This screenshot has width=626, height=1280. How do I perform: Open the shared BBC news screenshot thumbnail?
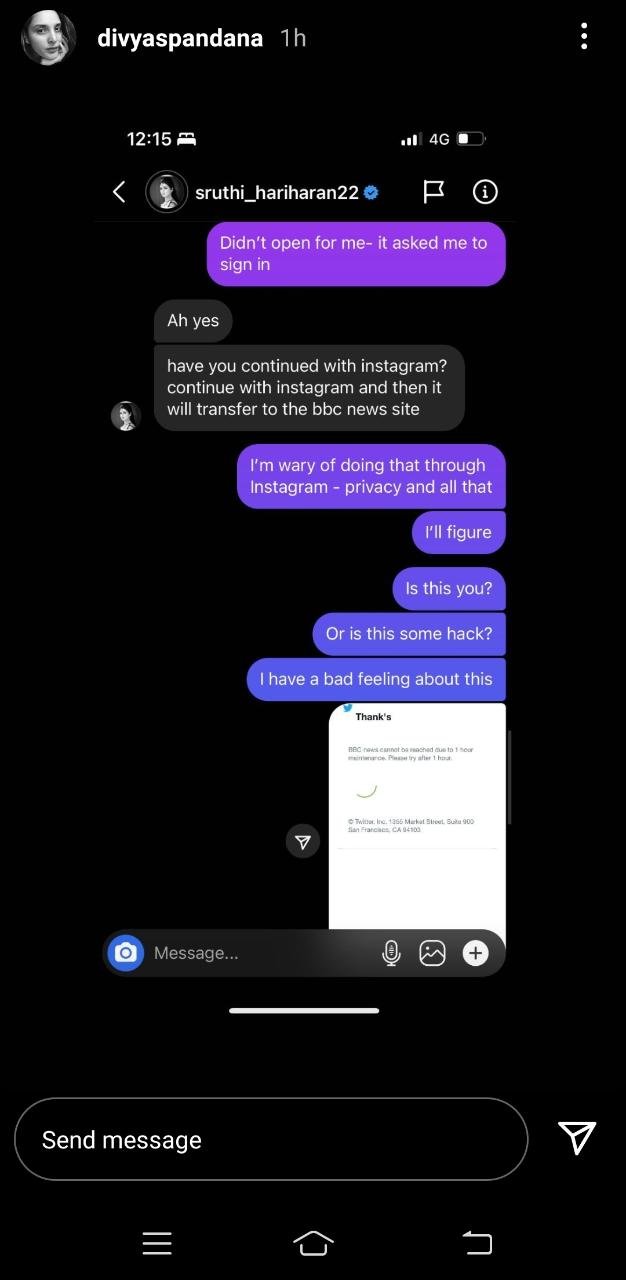(x=417, y=817)
